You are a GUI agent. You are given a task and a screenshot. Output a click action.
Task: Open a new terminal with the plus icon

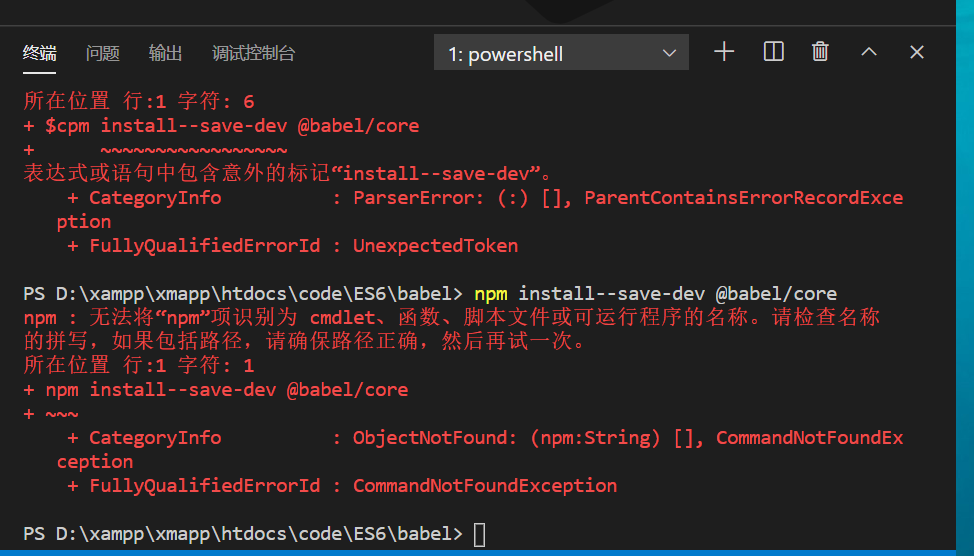tap(724, 52)
